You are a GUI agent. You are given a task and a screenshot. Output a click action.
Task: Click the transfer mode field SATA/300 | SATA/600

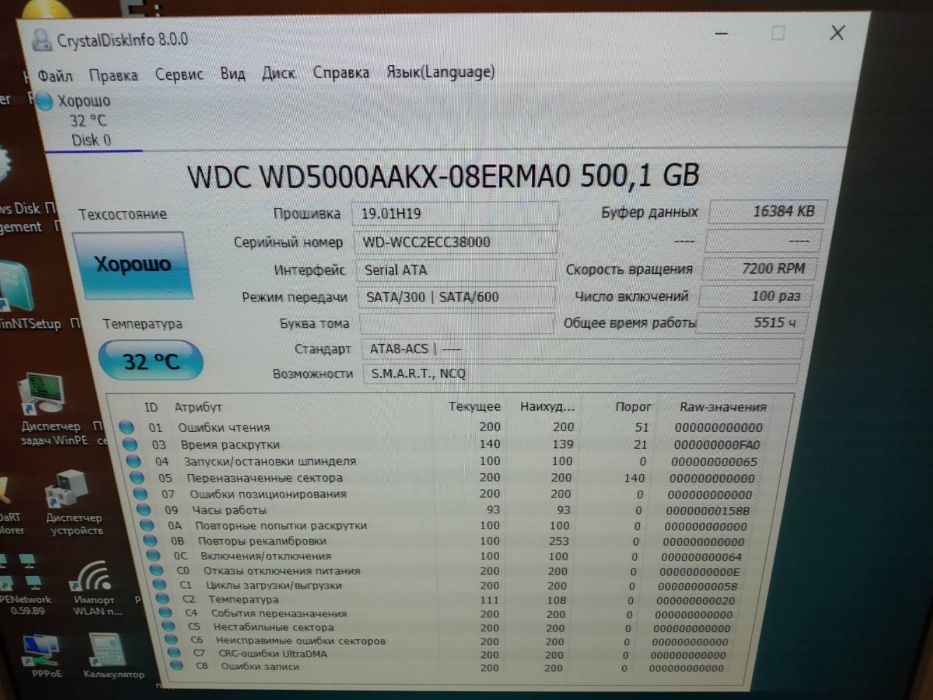click(x=456, y=296)
